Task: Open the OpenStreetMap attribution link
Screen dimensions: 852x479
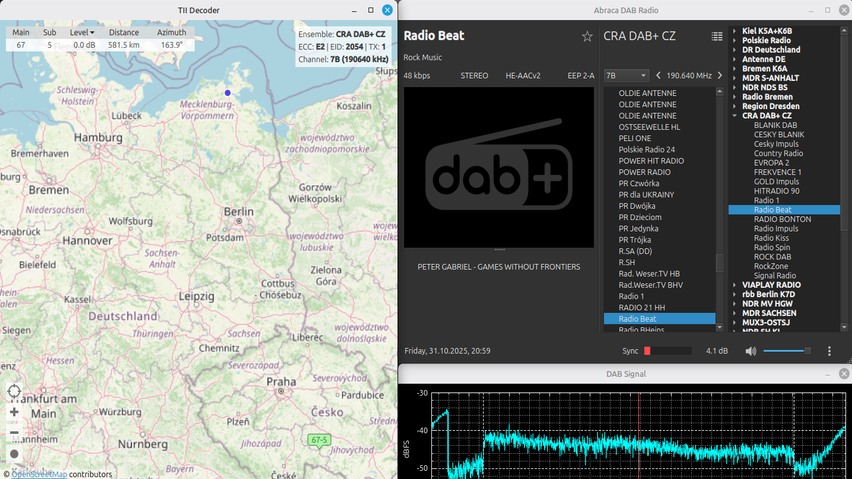Action: coord(36,474)
